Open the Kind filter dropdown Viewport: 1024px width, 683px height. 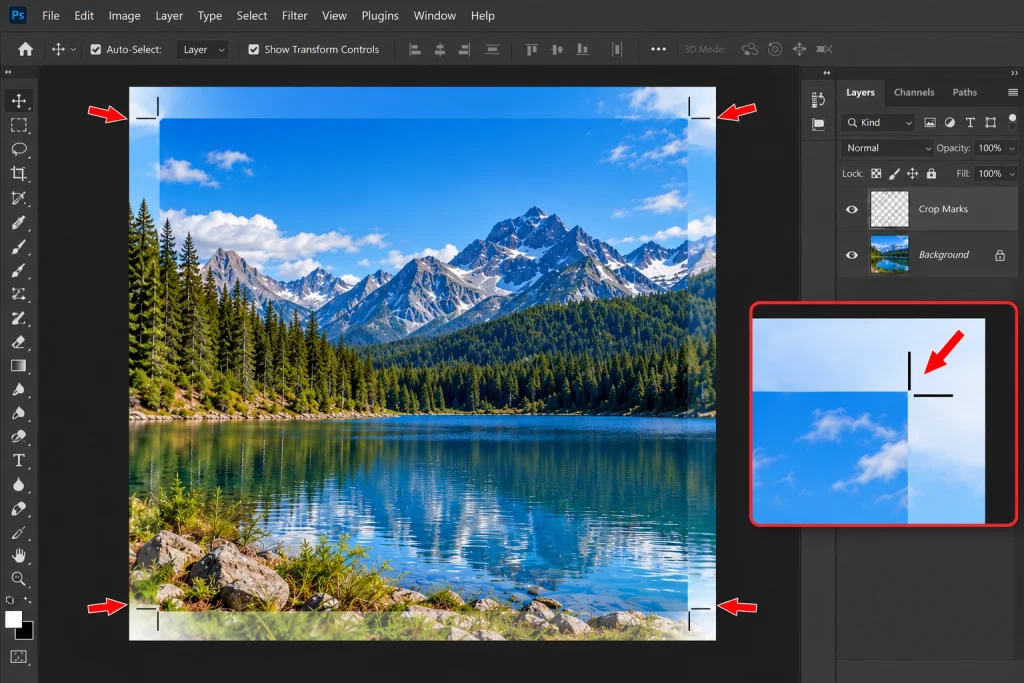(879, 122)
